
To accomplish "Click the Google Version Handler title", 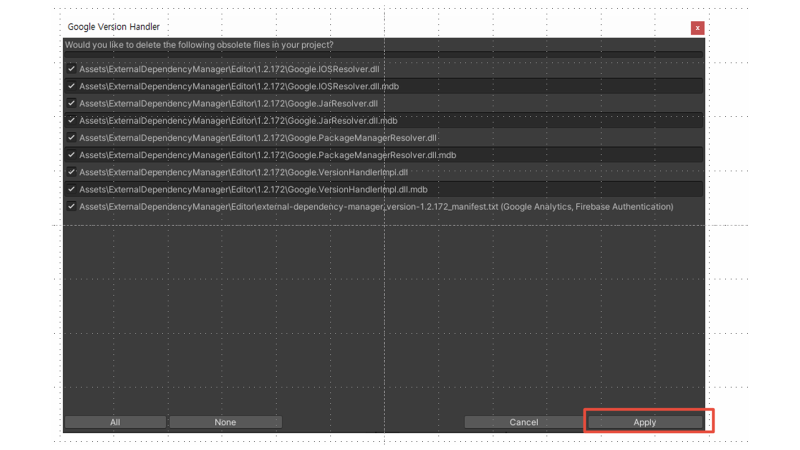I will [x=114, y=27].
